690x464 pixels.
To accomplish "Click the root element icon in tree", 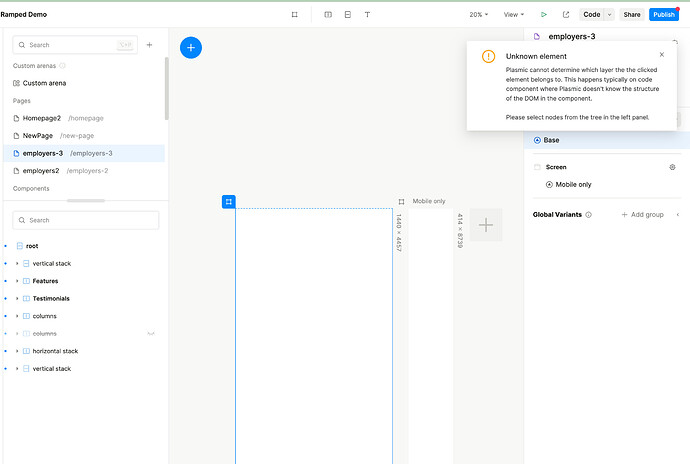I will [19, 246].
